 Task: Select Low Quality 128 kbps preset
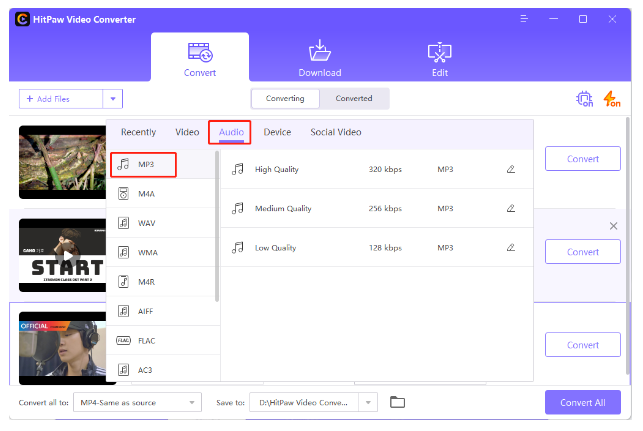pos(376,248)
